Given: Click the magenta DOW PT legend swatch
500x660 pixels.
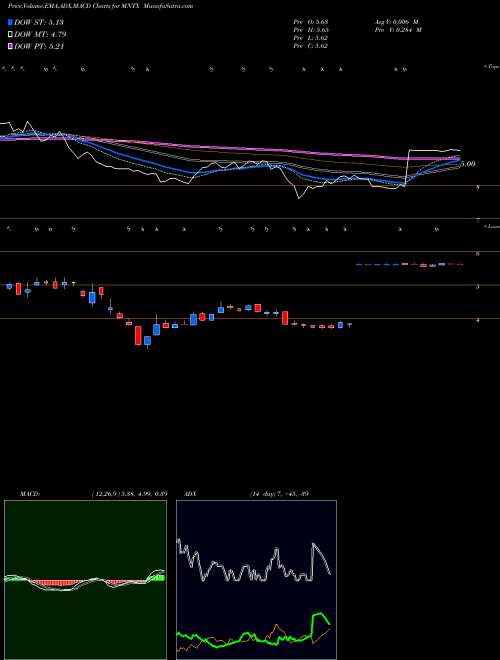Looking at the screenshot, I should coord(11,46).
